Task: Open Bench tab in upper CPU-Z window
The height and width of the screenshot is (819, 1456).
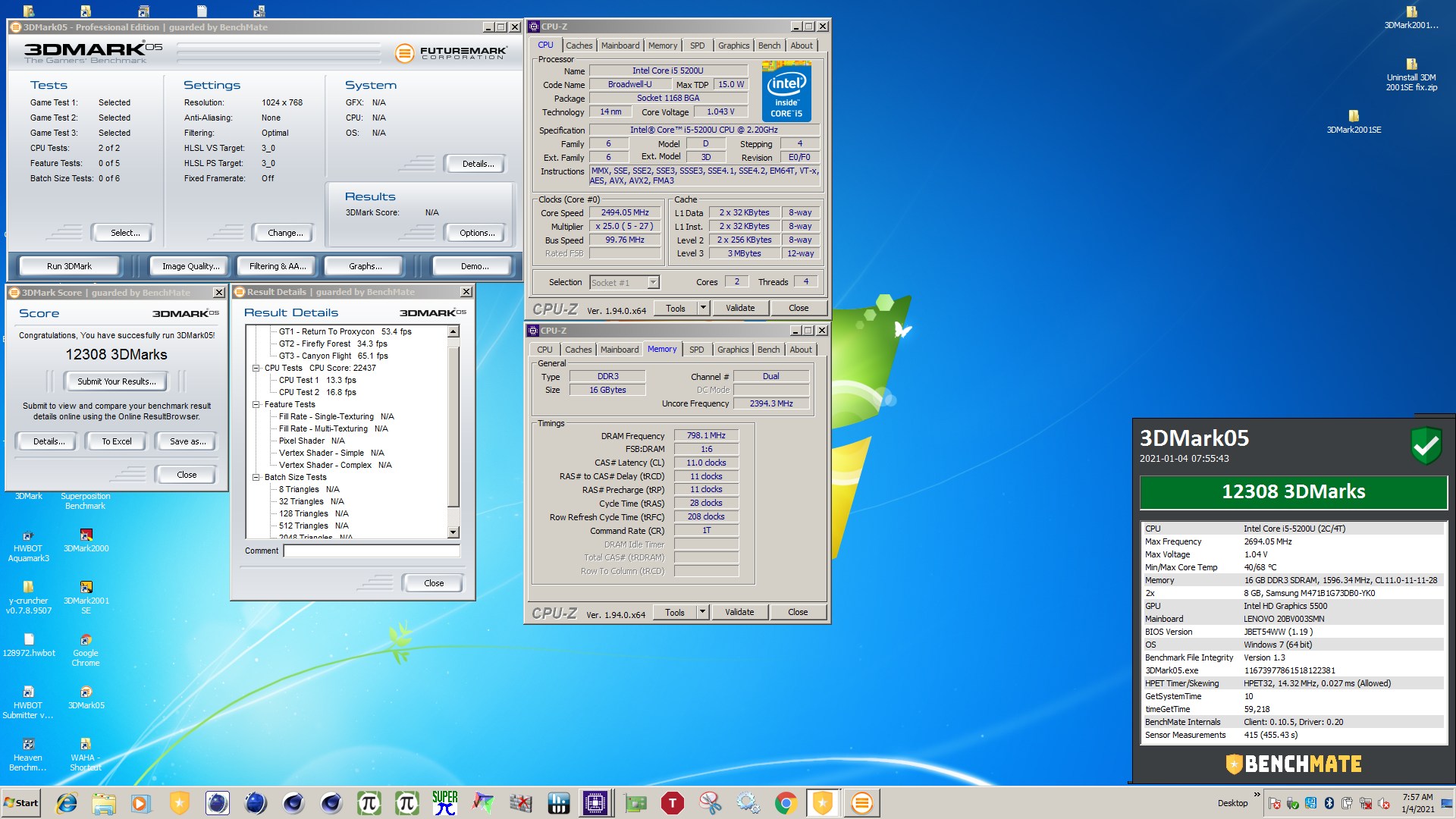Action: pos(769,45)
